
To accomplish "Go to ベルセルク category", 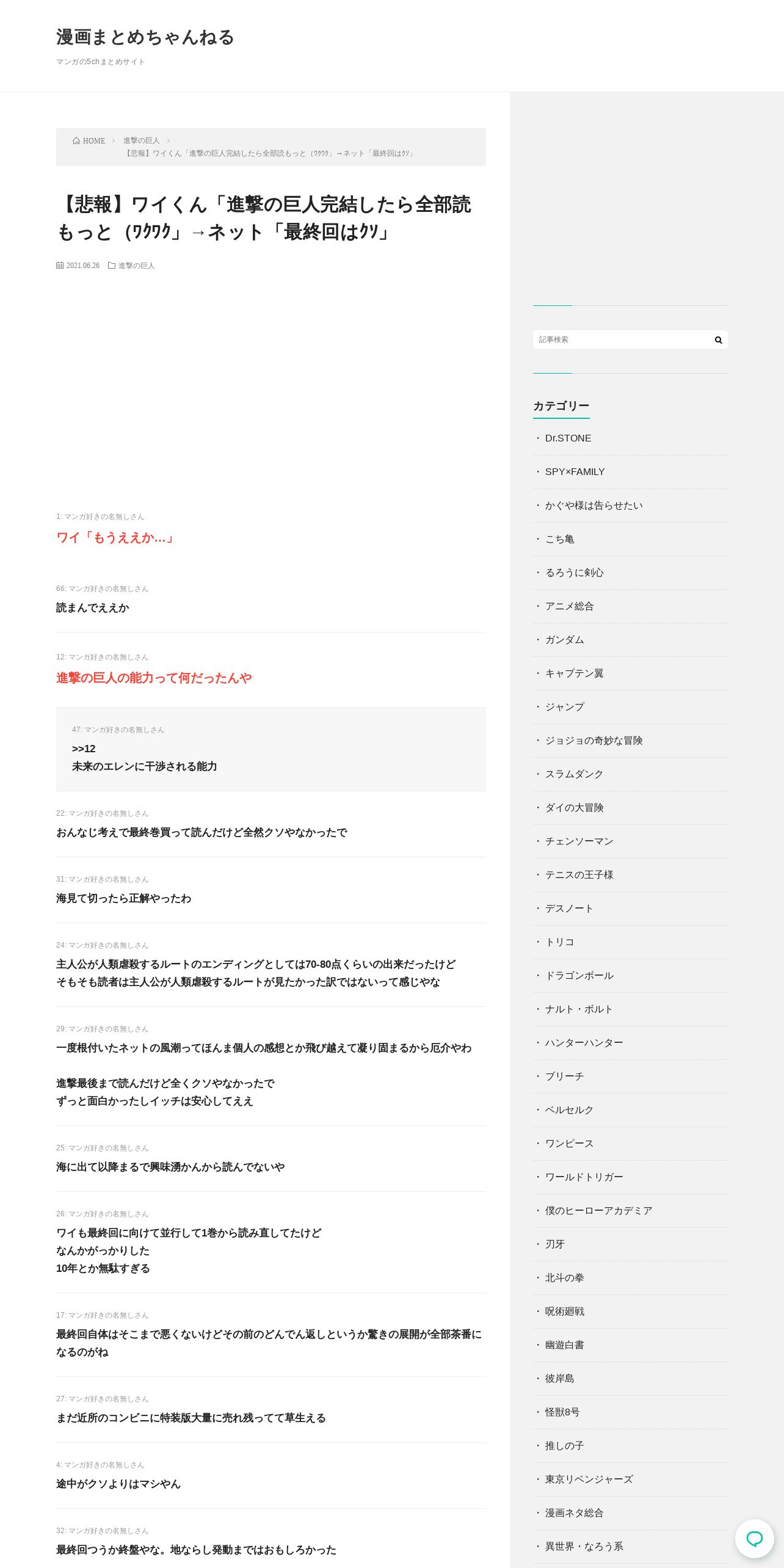I will [x=569, y=1110].
